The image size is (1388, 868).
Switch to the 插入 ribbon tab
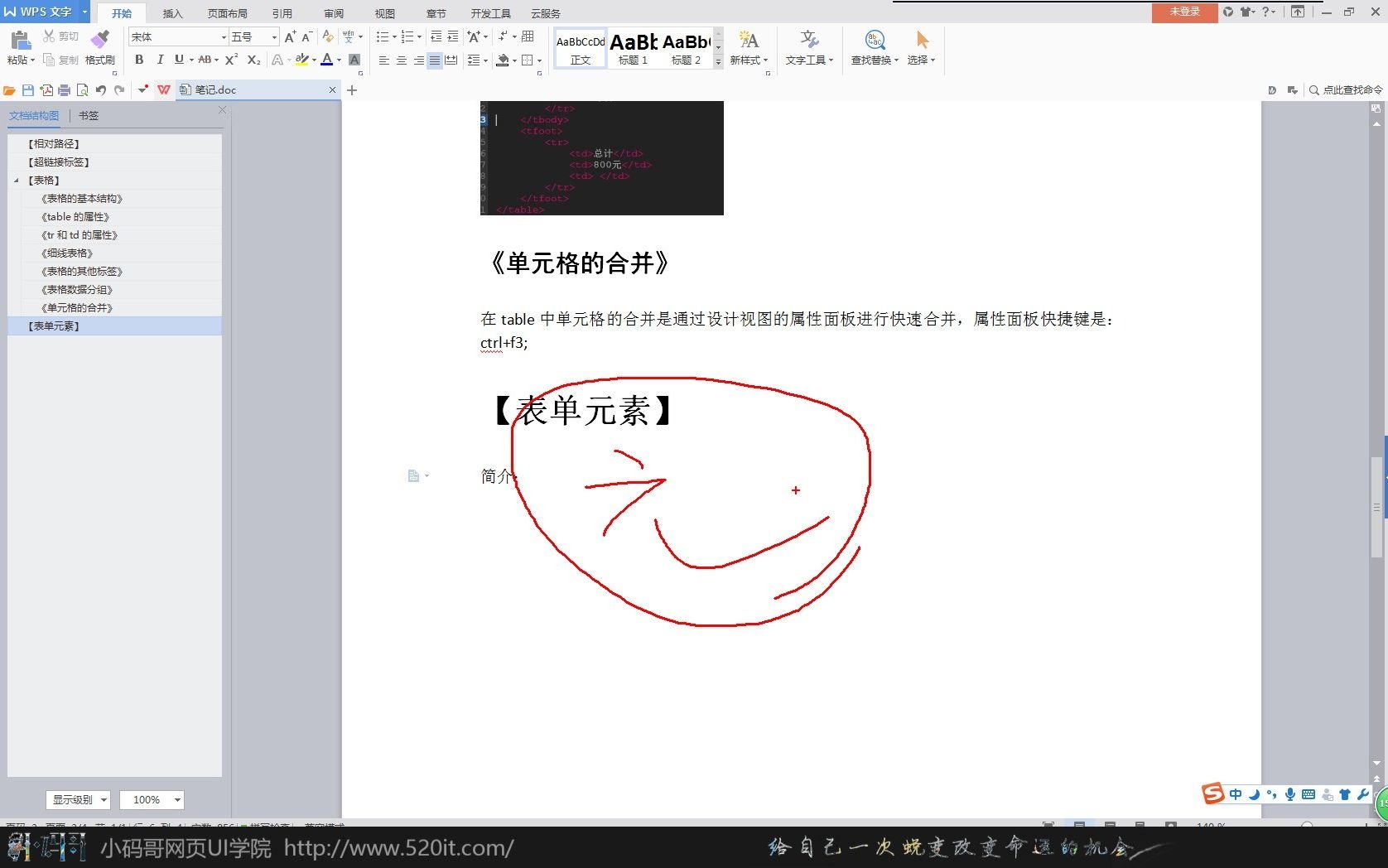tap(172, 13)
